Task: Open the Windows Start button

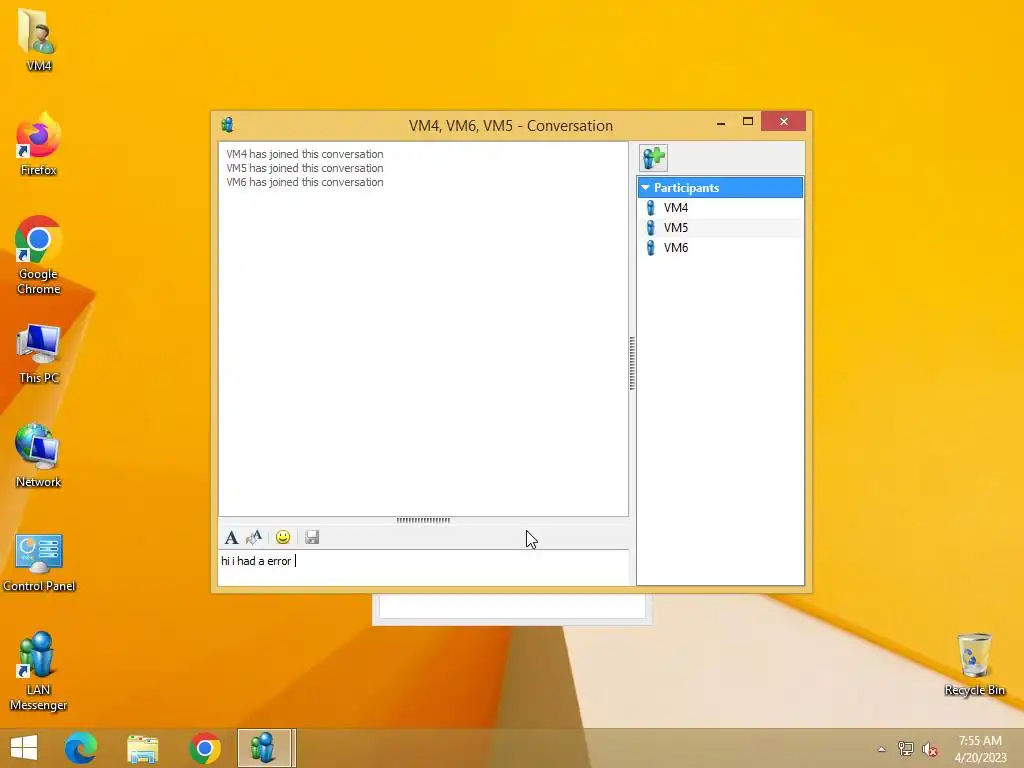Action: pyautogui.click(x=24, y=748)
